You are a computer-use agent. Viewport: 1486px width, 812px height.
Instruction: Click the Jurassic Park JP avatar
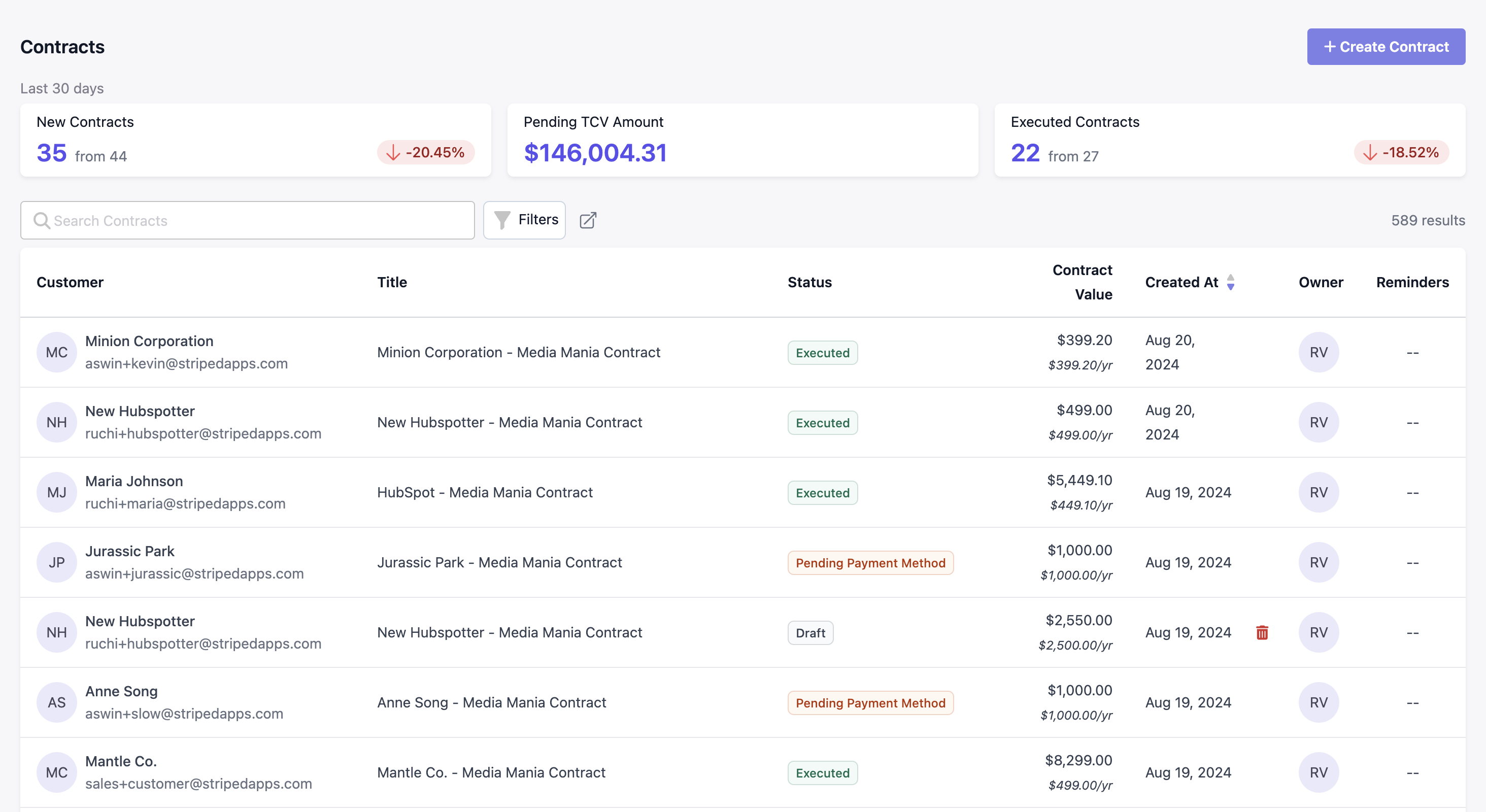tap(56, 562)
